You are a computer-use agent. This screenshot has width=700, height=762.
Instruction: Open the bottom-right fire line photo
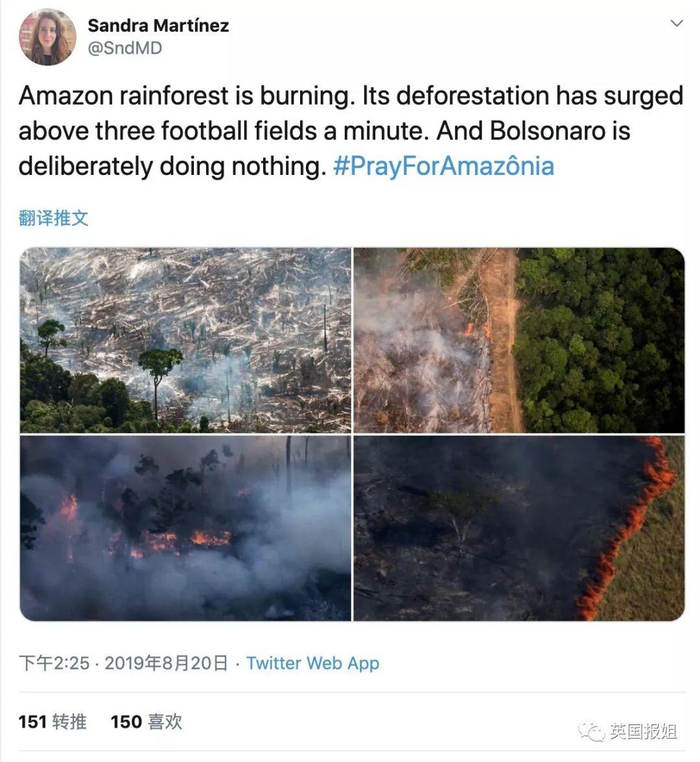click(519, 528)
